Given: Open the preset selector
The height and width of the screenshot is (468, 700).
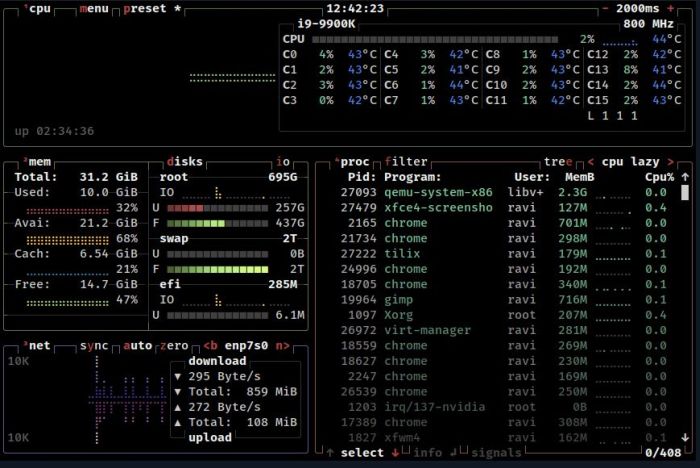Looking at the screenshot, I should pyautogui.click(x=145, y=8).
